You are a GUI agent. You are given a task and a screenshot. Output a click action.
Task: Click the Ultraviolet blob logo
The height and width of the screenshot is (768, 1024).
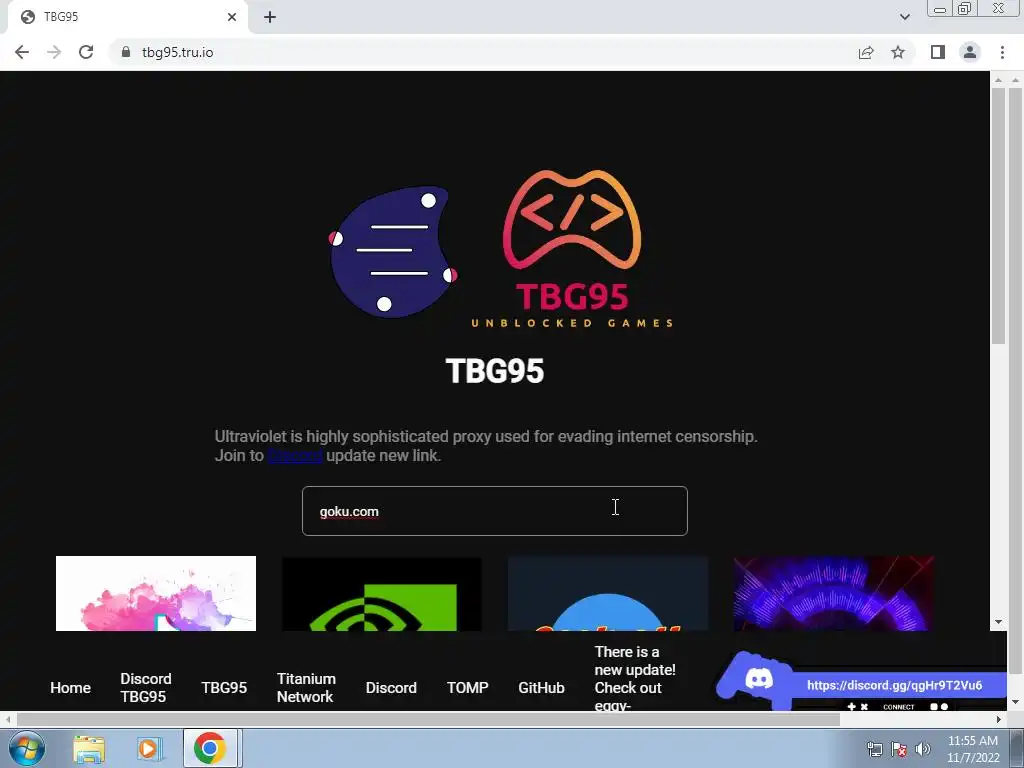pyautogui.click(x=393, y=251)
